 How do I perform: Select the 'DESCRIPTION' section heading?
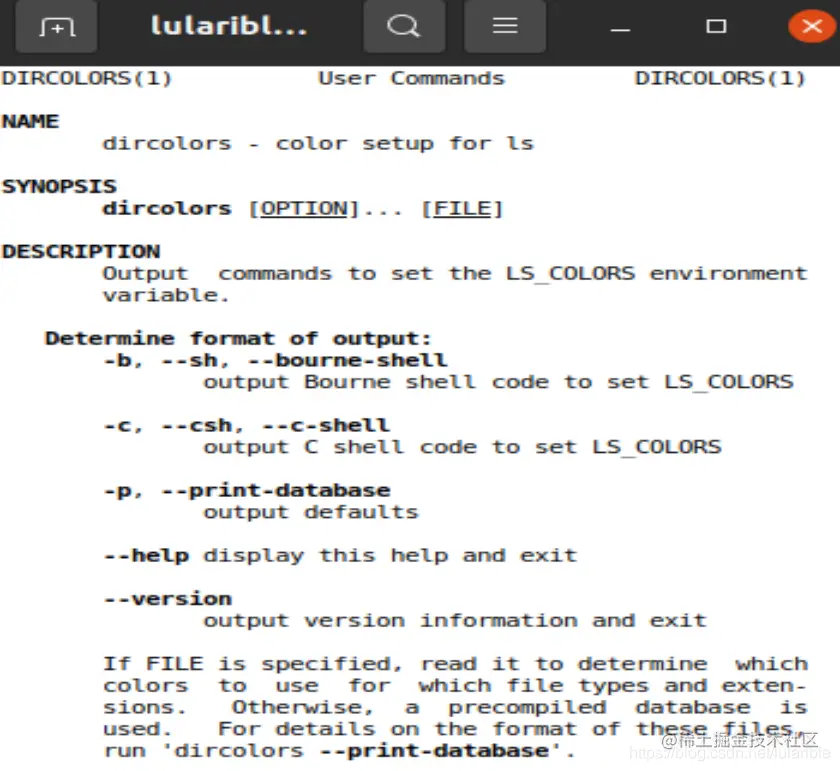[81, 251]
